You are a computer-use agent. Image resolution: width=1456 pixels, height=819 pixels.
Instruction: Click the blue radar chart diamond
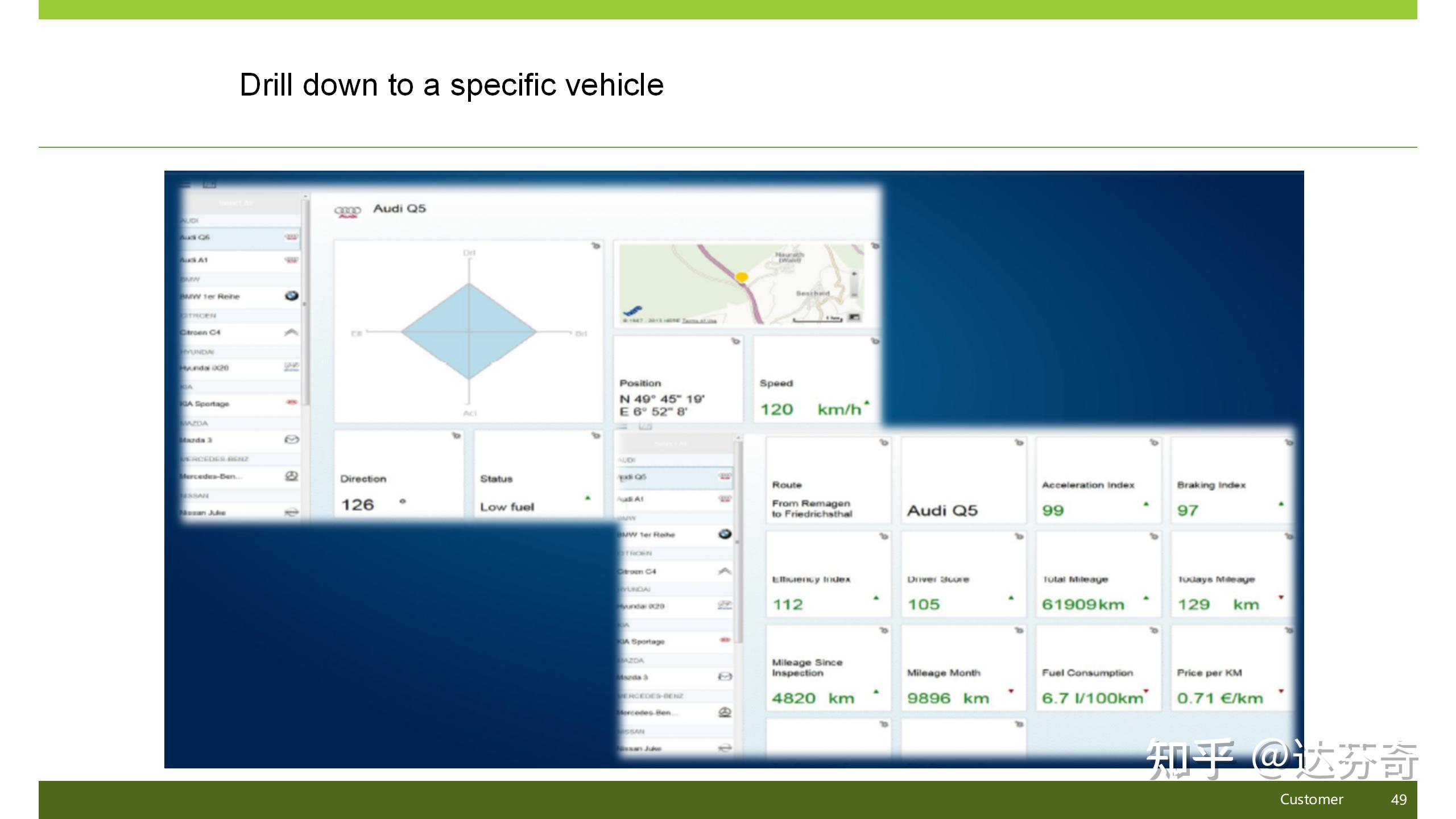(469, 332)
